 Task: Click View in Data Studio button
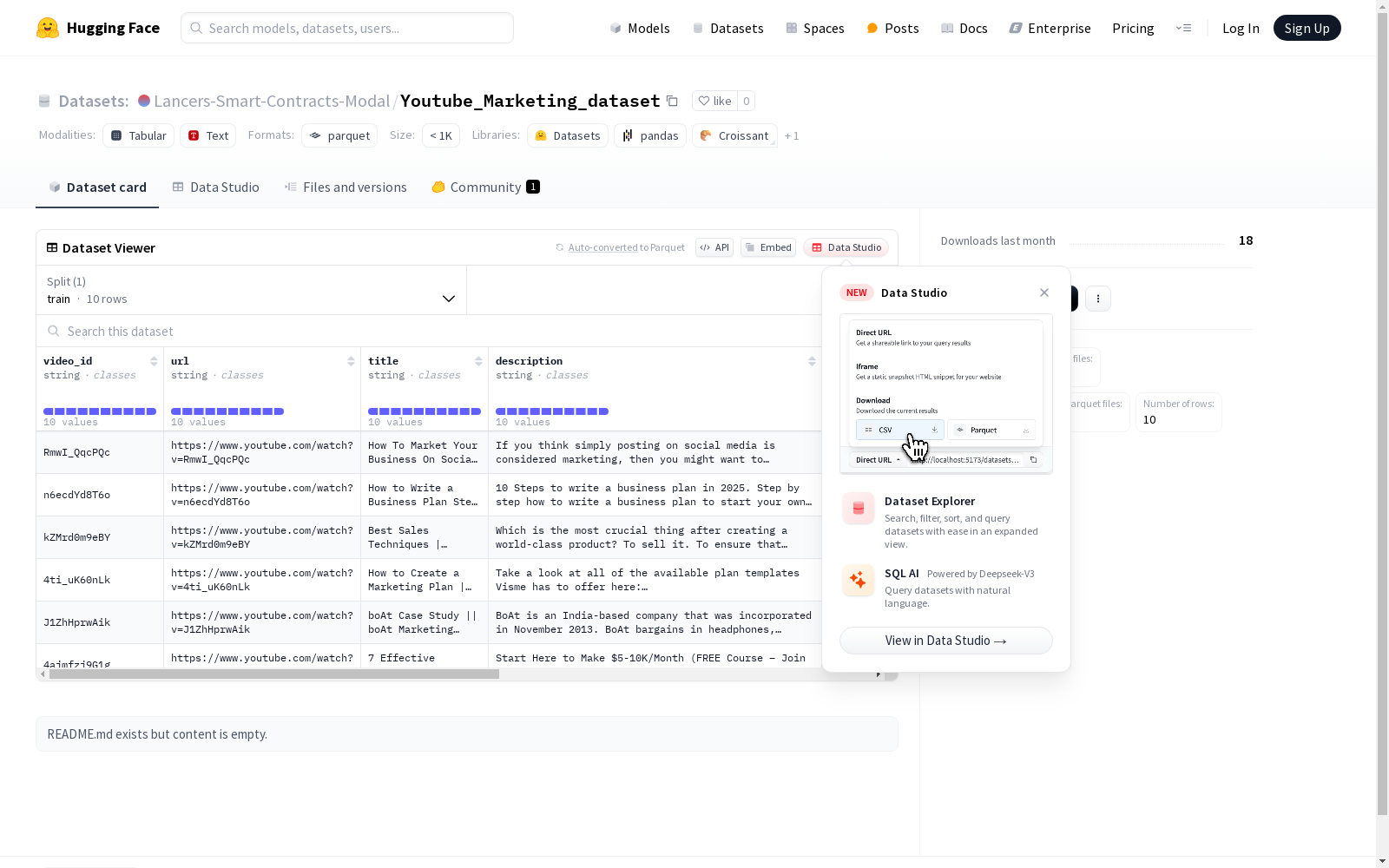(x=946, y=641)
